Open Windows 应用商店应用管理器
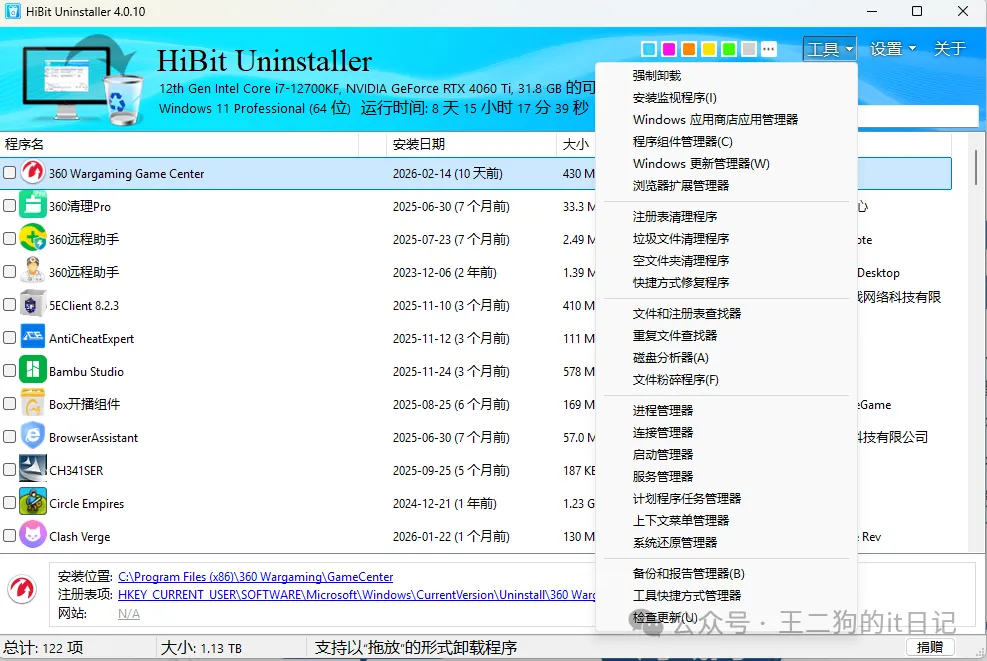Viewport: 987px width, 661px height. 715,120
